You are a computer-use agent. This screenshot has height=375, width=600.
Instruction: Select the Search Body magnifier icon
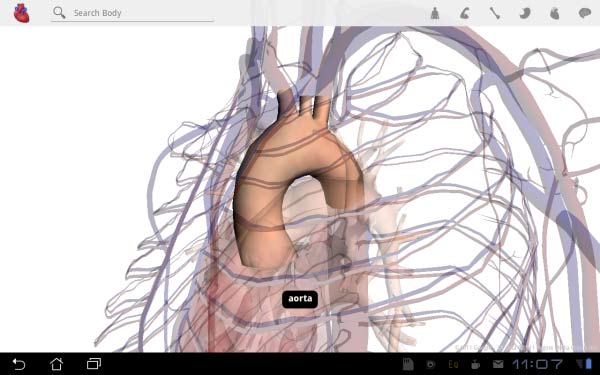point(59,12)
